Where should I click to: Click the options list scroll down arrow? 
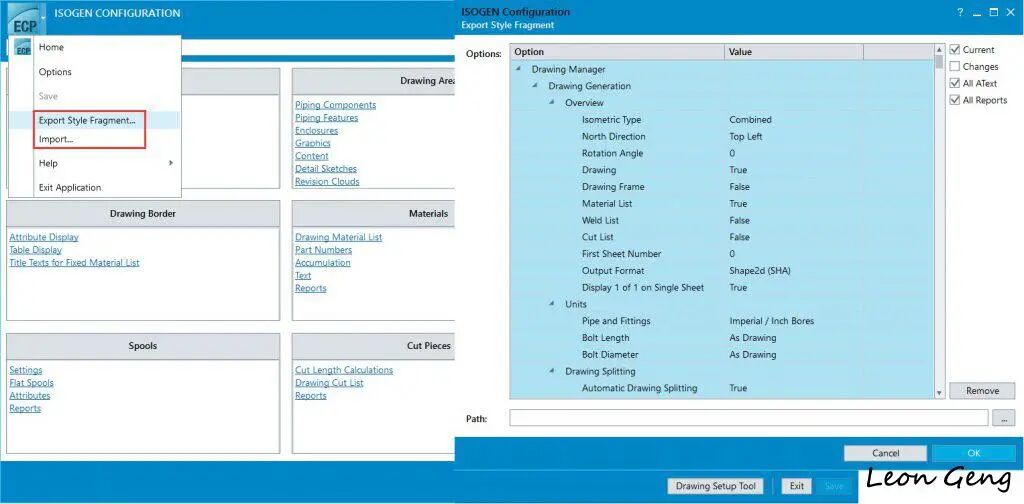tap(940, 394)
